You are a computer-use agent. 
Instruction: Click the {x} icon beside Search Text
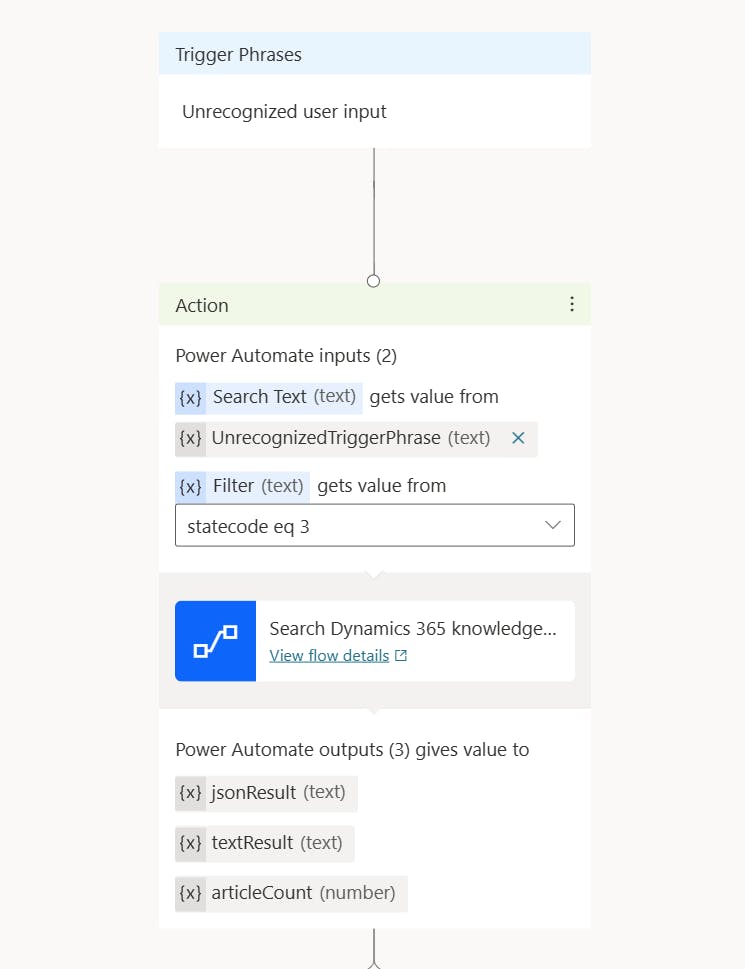pos(190,397)
